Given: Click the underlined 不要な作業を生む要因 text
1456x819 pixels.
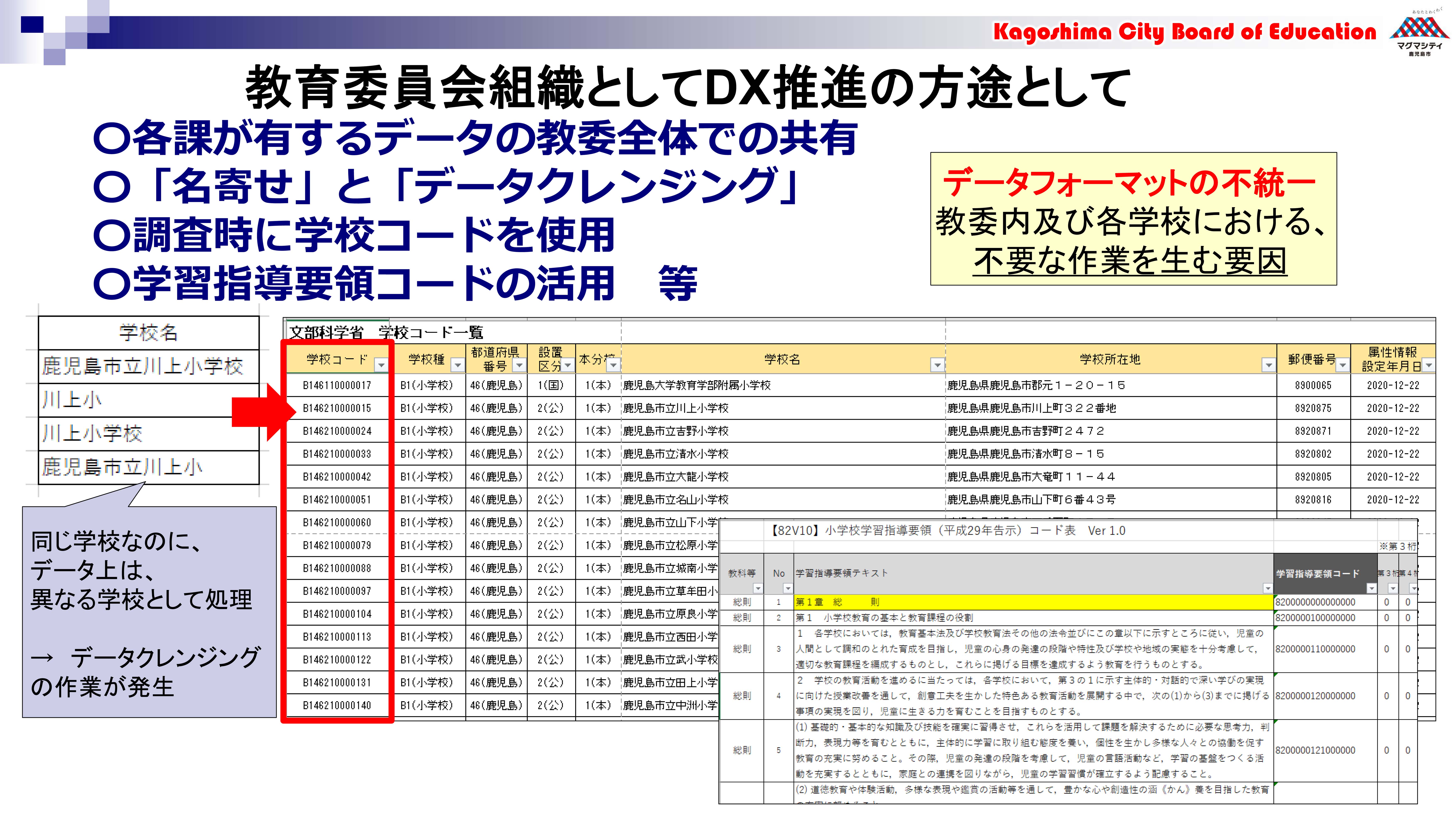Looking at the screenshot, I should tap(1130, 261).
